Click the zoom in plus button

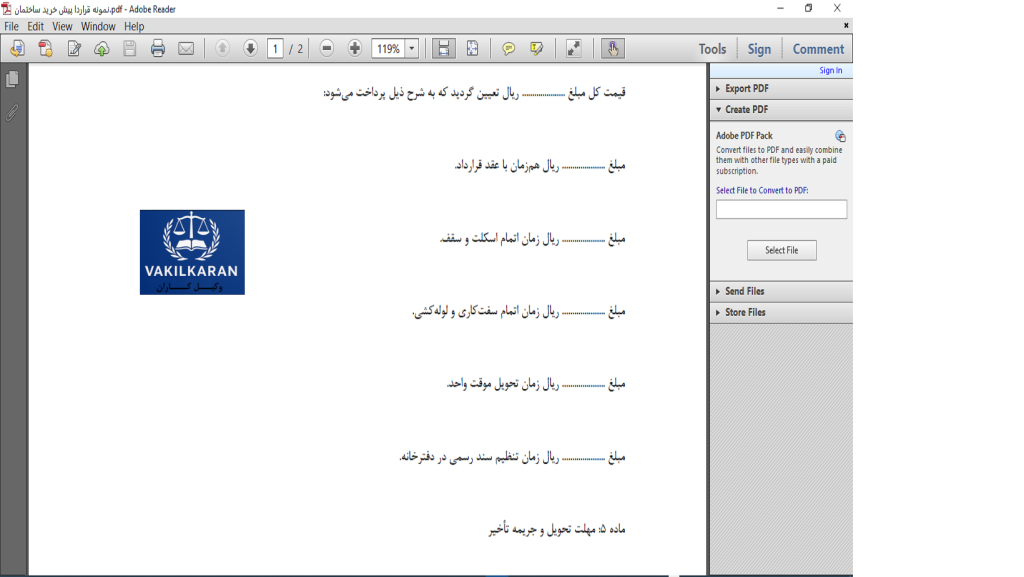355,48
